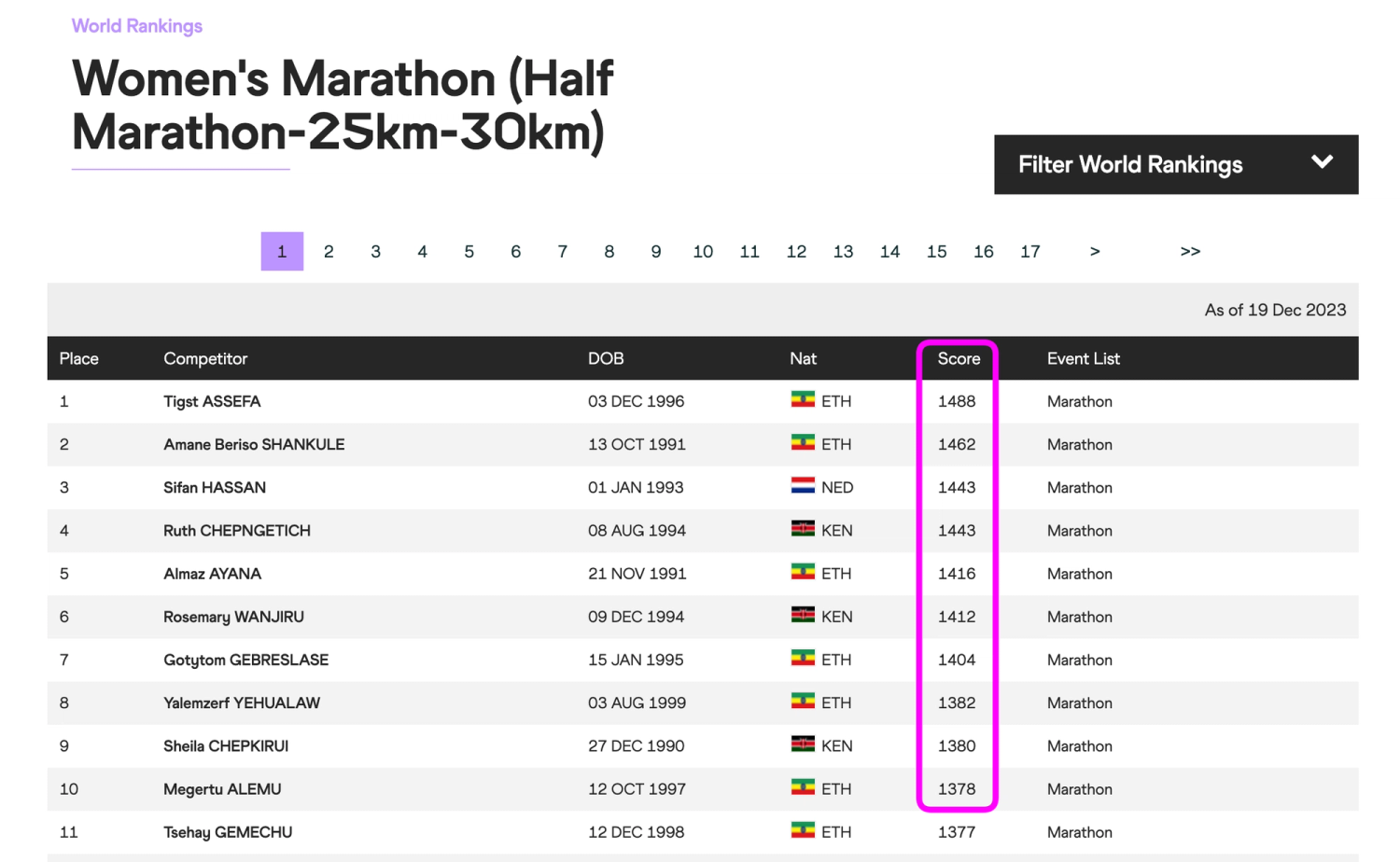Go to rankings page 11
The width and height of the screenshot is (1400, 862).
(749, 252)
